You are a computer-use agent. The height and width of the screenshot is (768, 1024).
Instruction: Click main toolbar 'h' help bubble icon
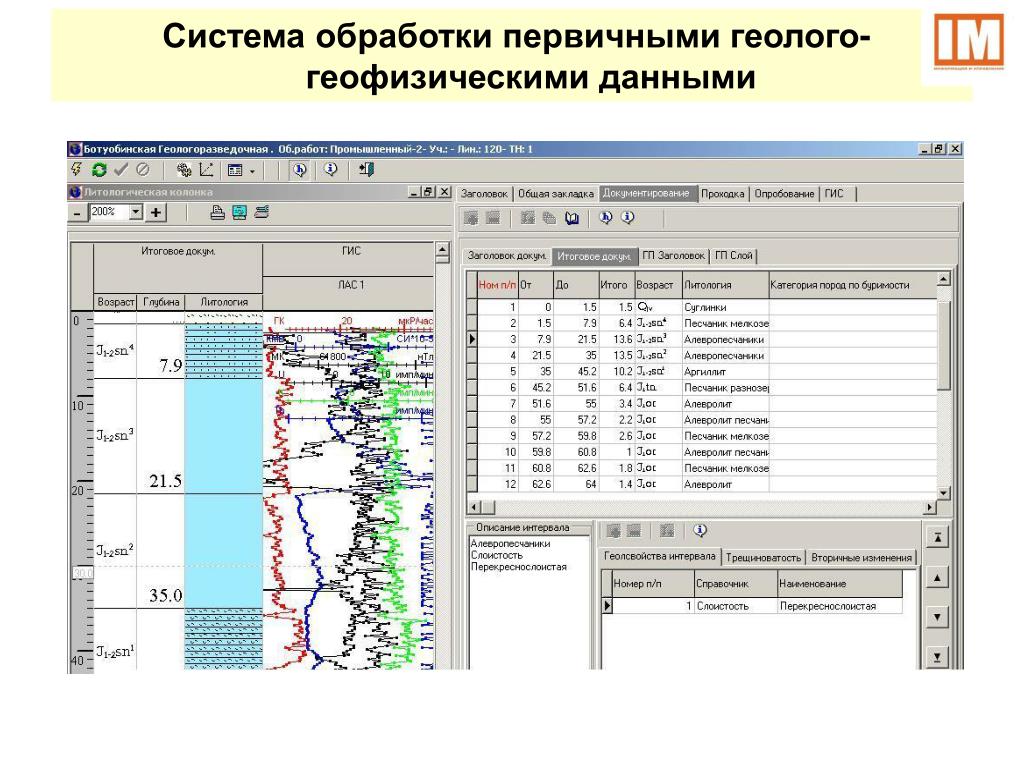coord(300,170)
